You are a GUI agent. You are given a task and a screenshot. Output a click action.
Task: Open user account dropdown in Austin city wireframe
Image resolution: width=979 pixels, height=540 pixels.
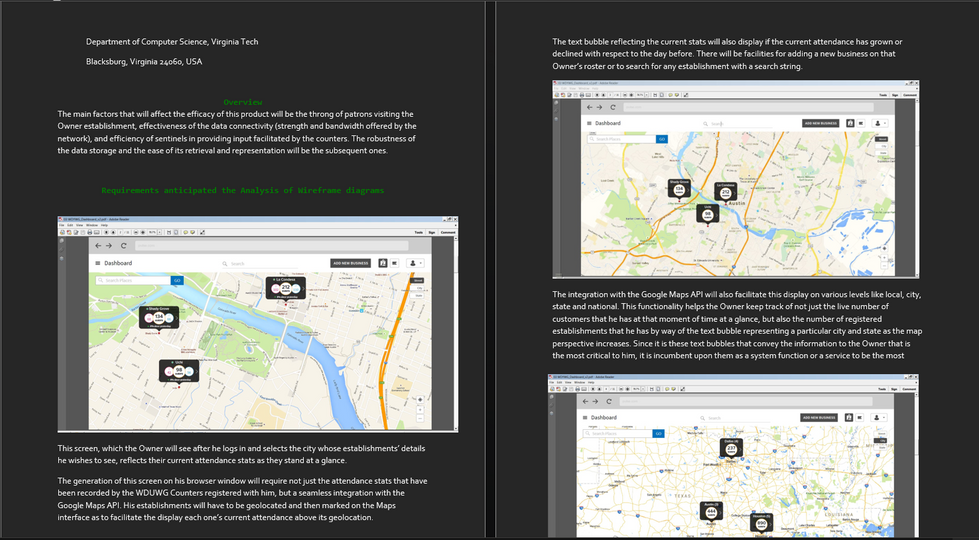[880, 123]
